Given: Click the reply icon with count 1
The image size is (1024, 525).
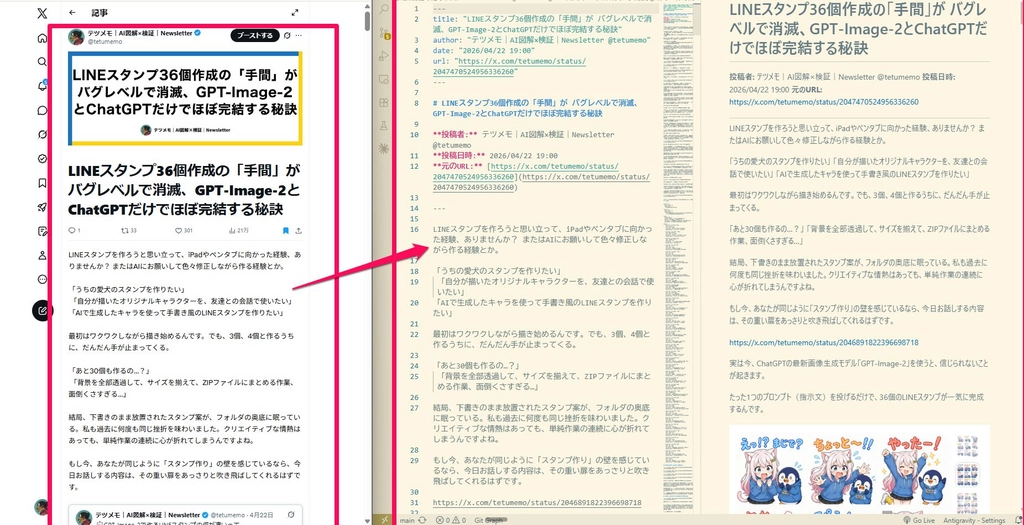Looking at the screenshot, I should pos(74,231).
